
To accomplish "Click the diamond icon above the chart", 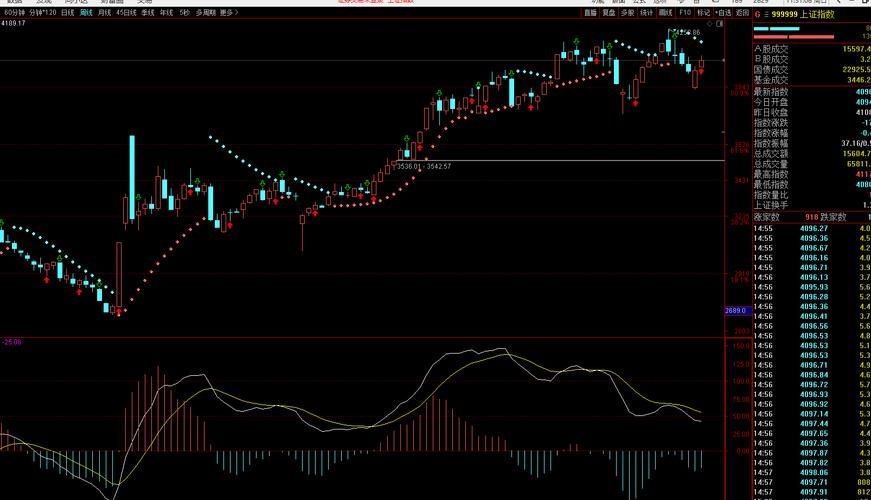I will 709,24.
